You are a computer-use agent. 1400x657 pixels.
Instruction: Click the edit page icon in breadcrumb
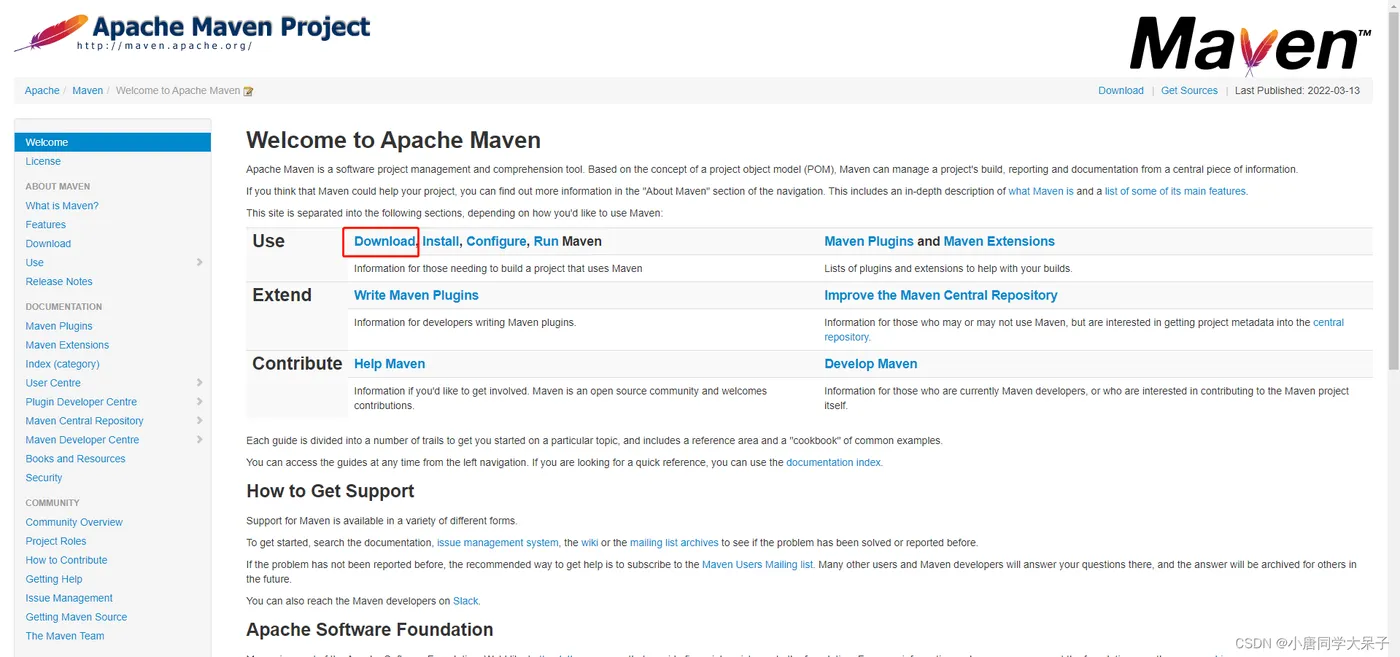(x=249, y=91)
